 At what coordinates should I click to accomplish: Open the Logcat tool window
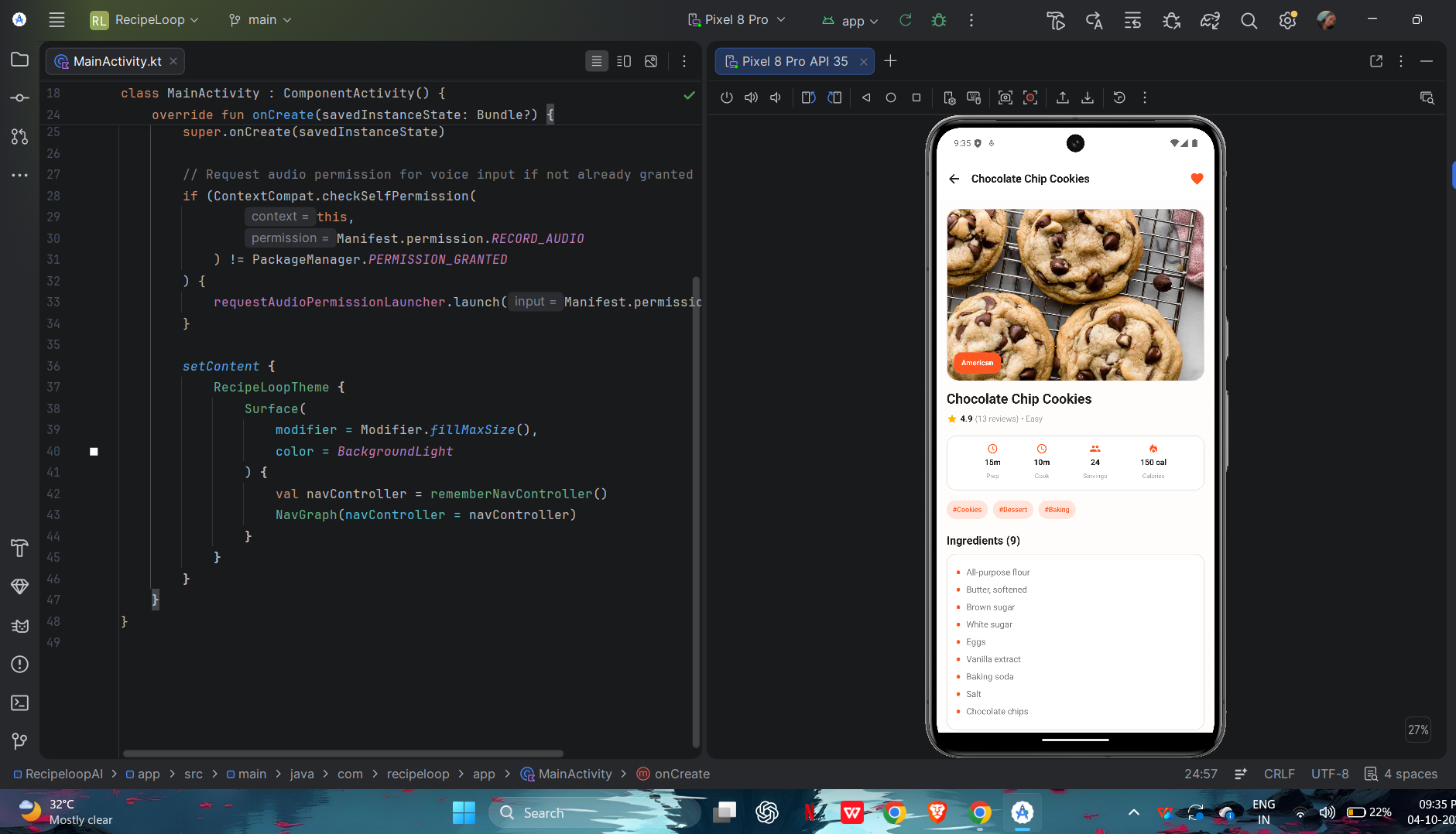coord(19,626)
